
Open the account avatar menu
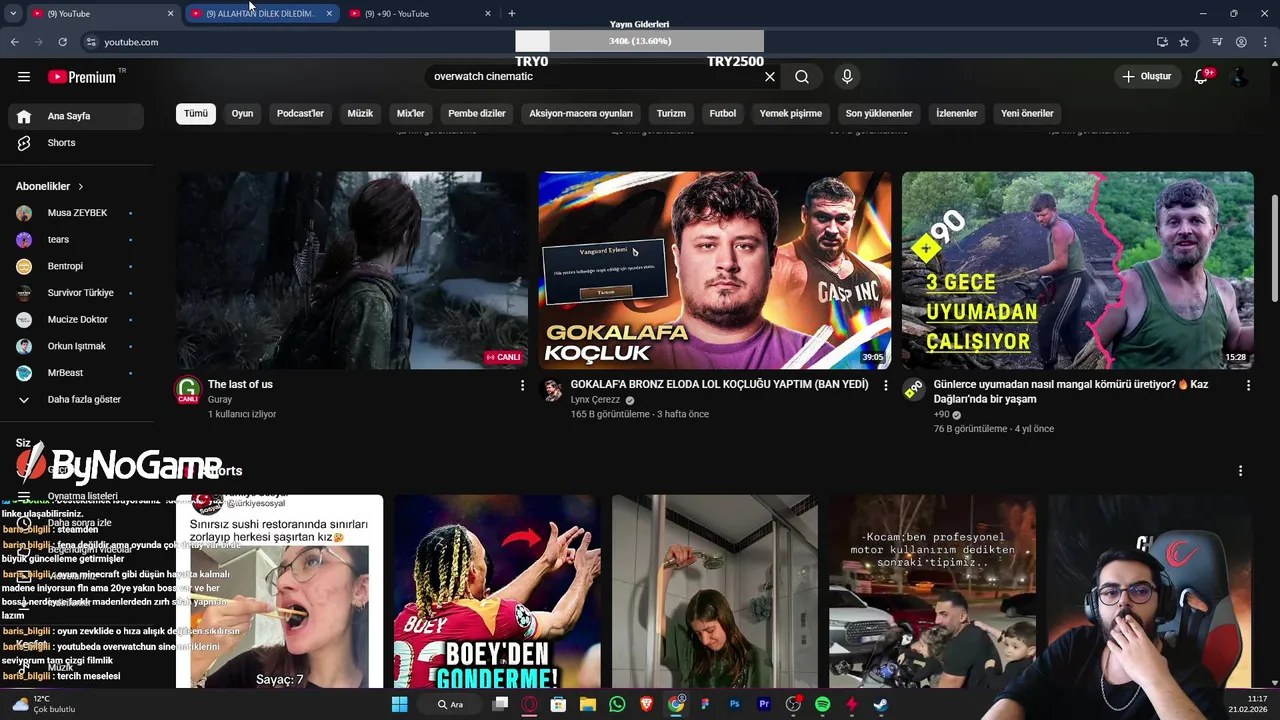pos(1239,77)
